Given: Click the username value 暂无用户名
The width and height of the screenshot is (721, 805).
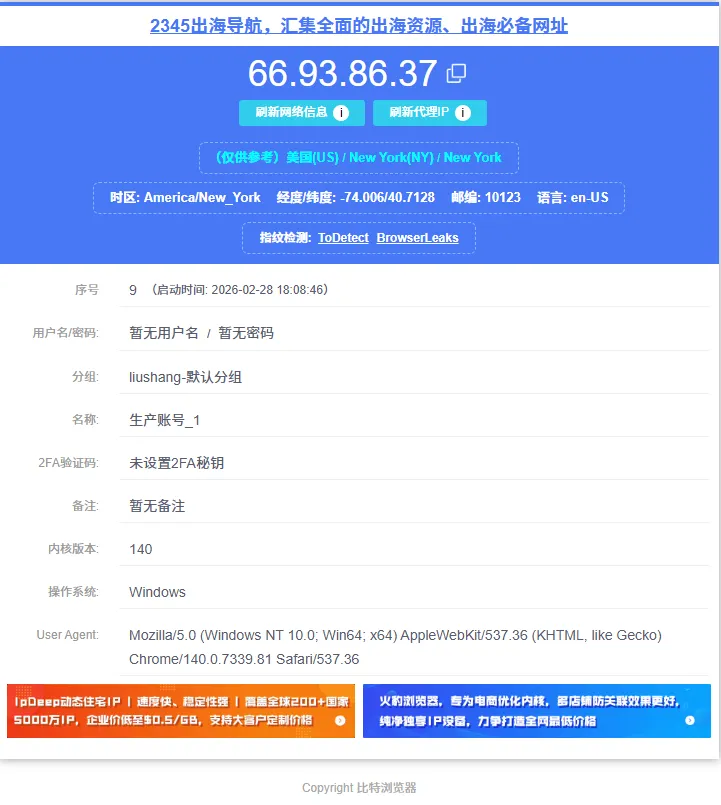Looking at the screenshot, I should click(x=164, y=333).
